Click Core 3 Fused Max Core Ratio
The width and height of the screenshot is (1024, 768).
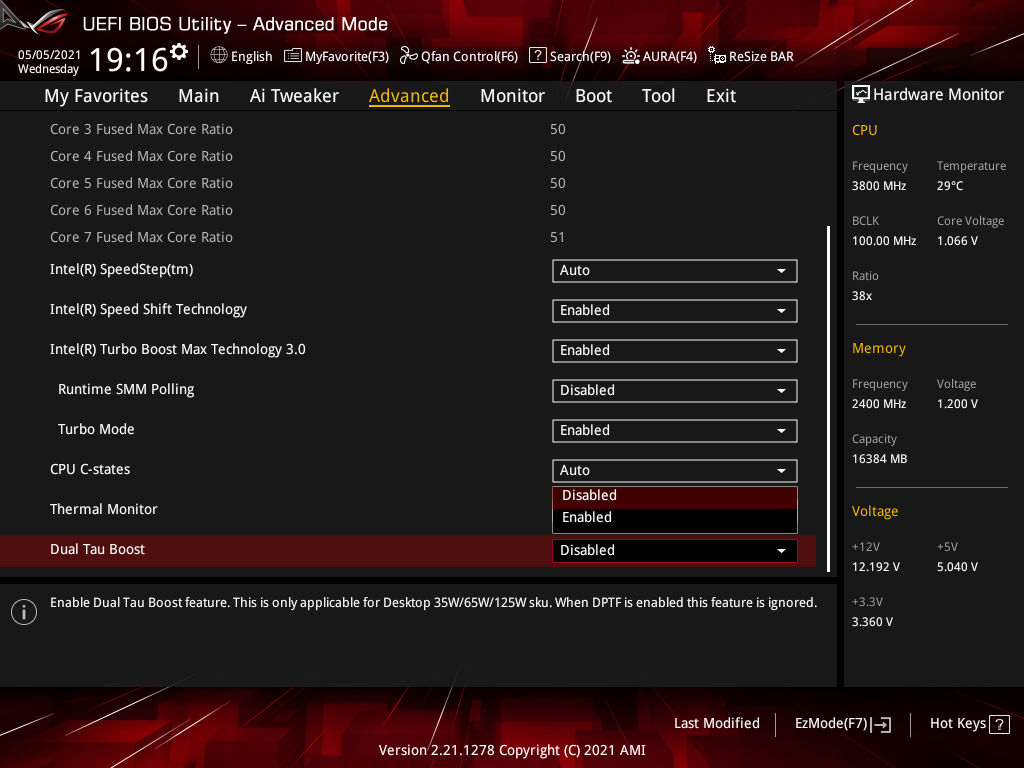pos(141,129)
